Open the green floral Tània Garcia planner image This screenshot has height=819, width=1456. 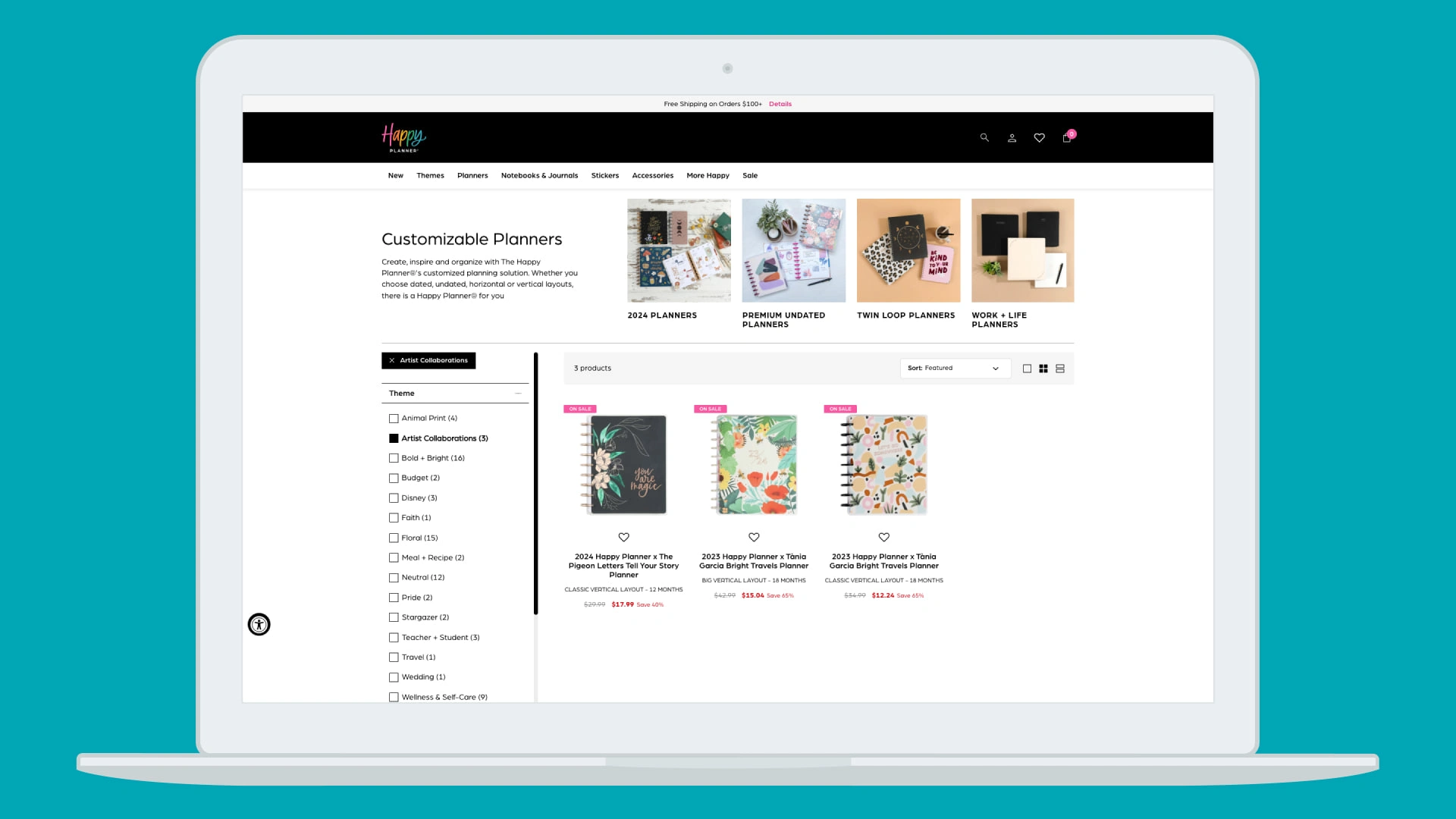[x=754, y=465]
